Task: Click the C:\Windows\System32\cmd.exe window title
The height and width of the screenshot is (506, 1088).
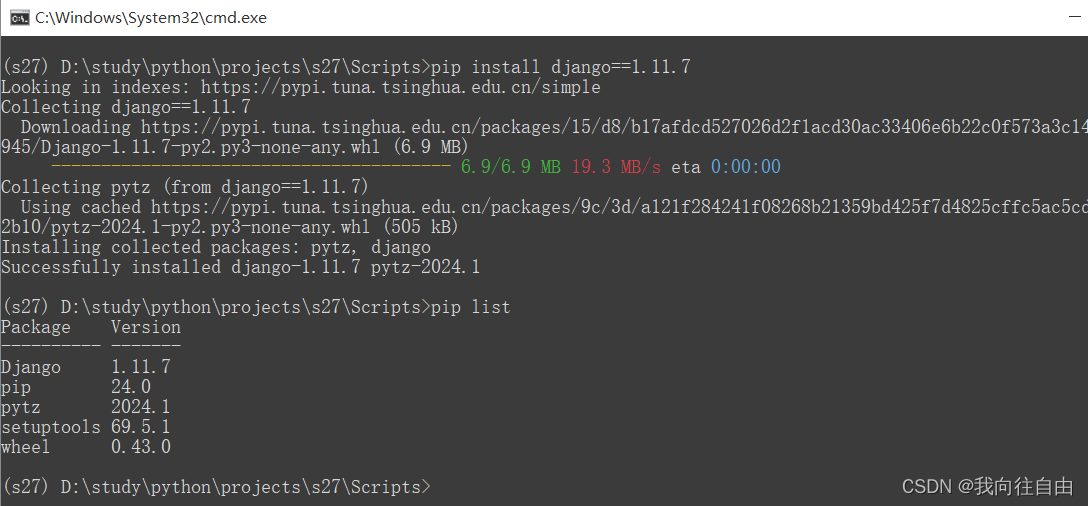Action: [x=151, y=17]
